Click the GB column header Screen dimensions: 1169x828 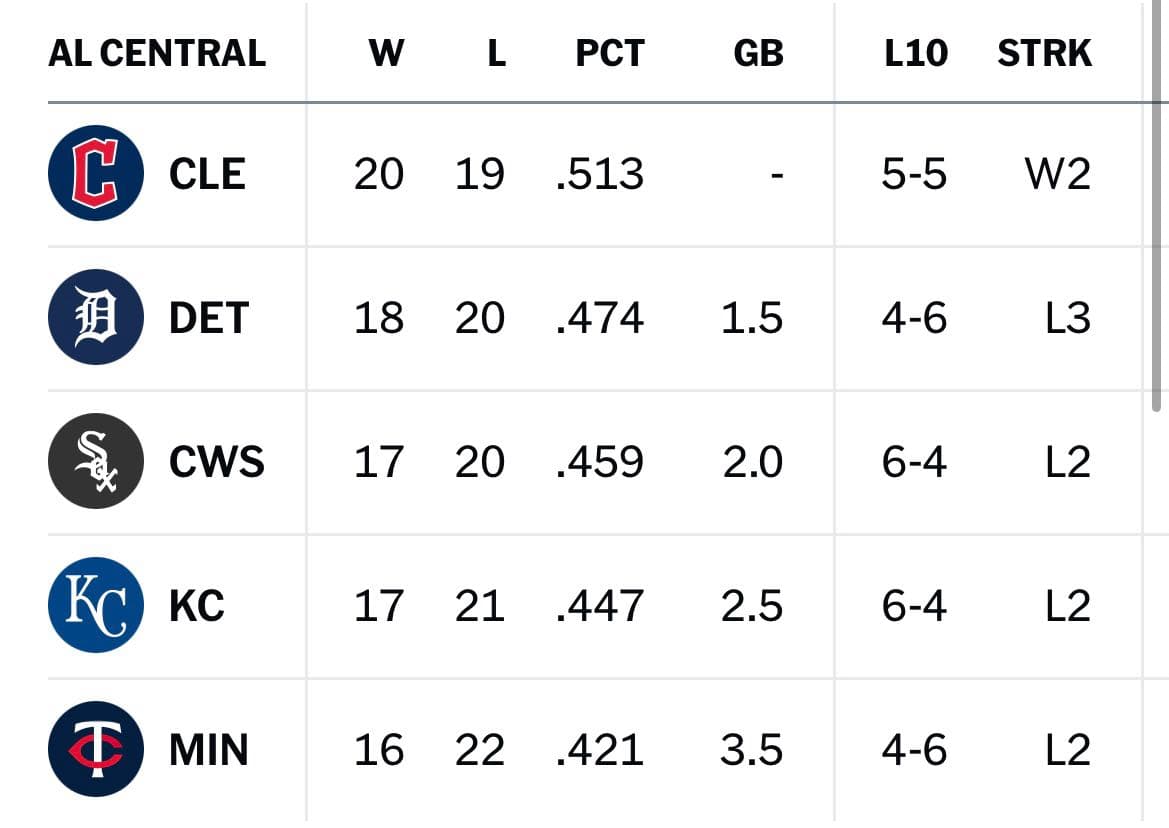pos(758,53)
